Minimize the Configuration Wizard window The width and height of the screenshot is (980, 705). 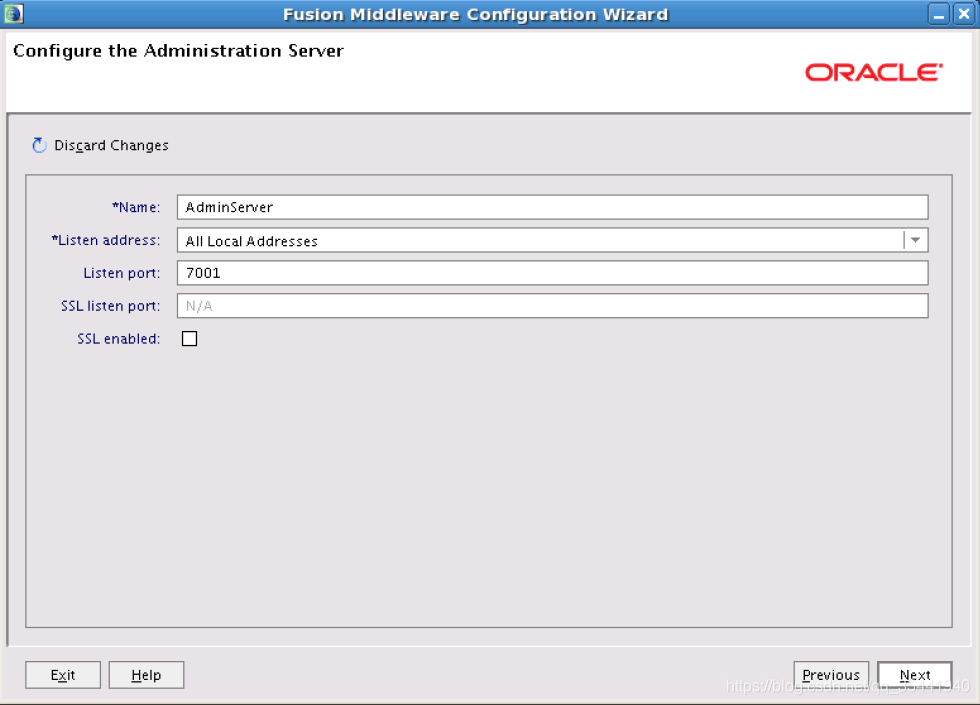[939, 14]
